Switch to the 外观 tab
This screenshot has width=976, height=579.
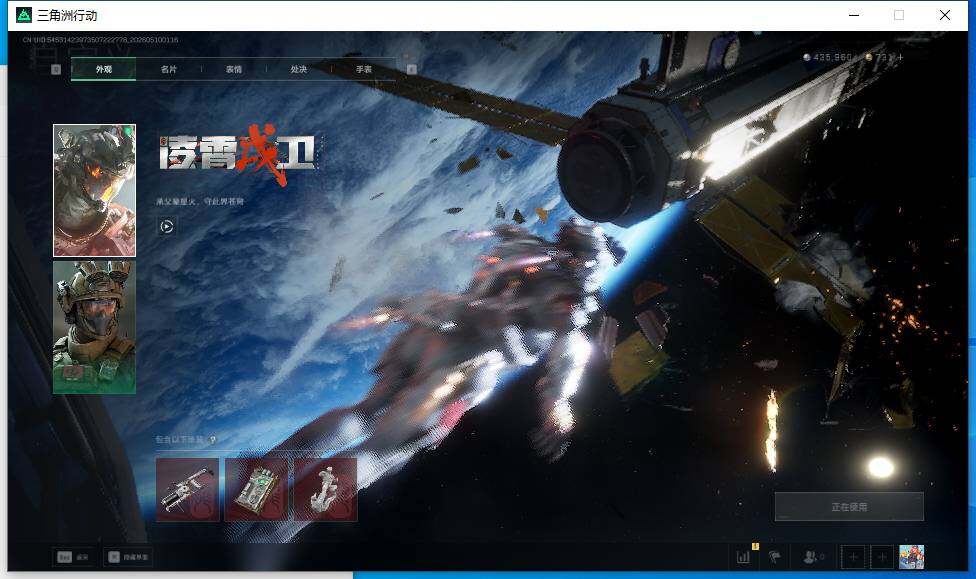pos(103,69)
